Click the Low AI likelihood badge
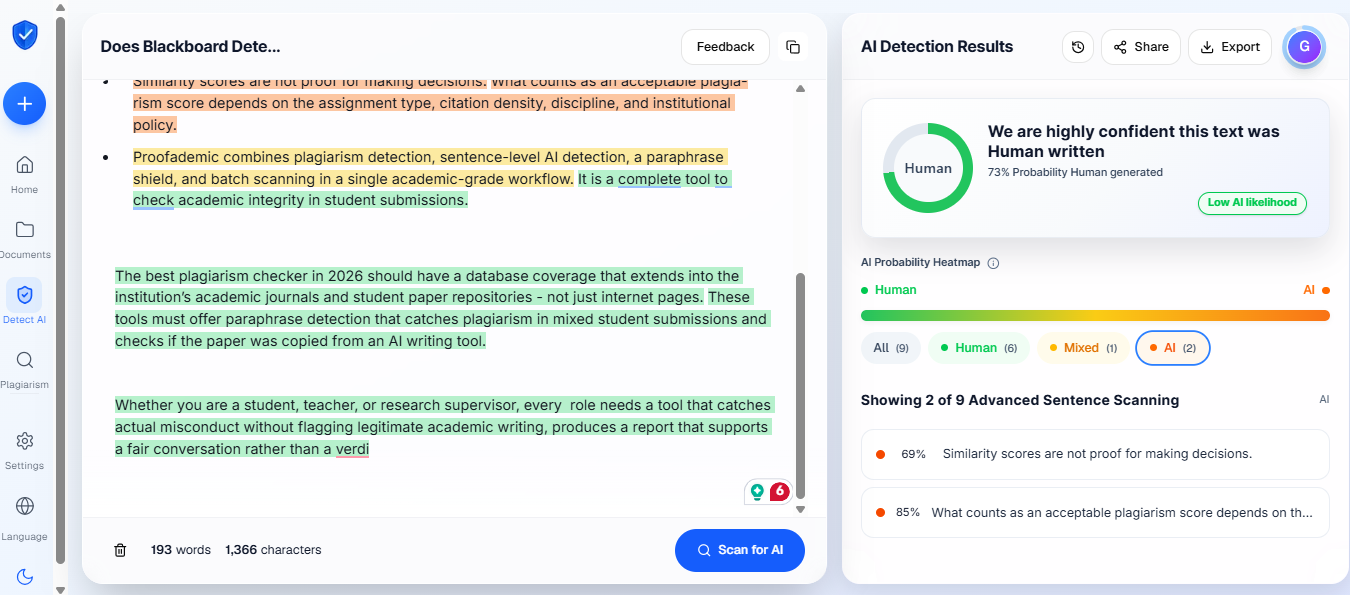The width and height of the screenshot is (1350, 595). [1252, 203]
